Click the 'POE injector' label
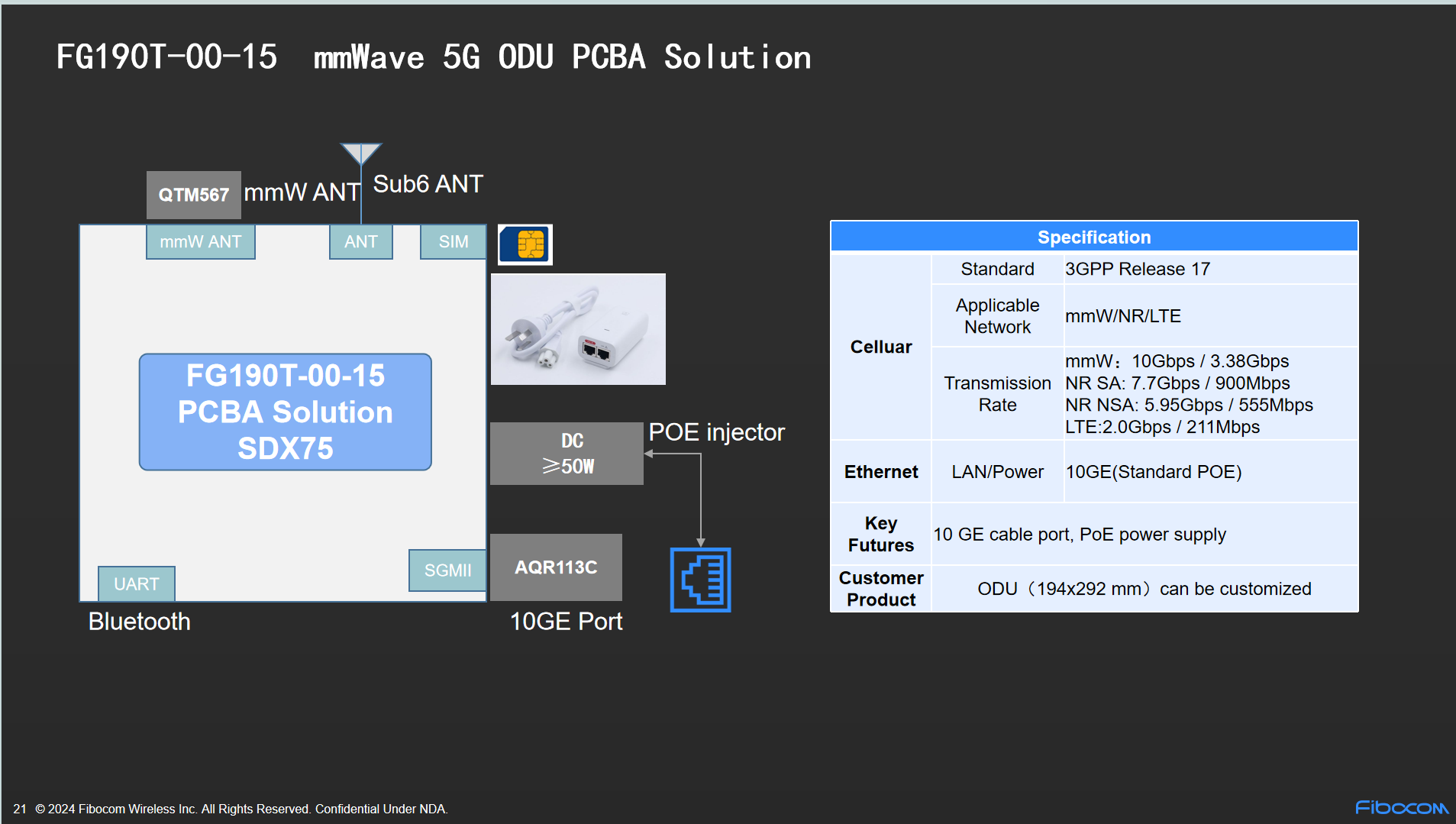This screenshot has width=1456, height=824. tap(716, 432)
